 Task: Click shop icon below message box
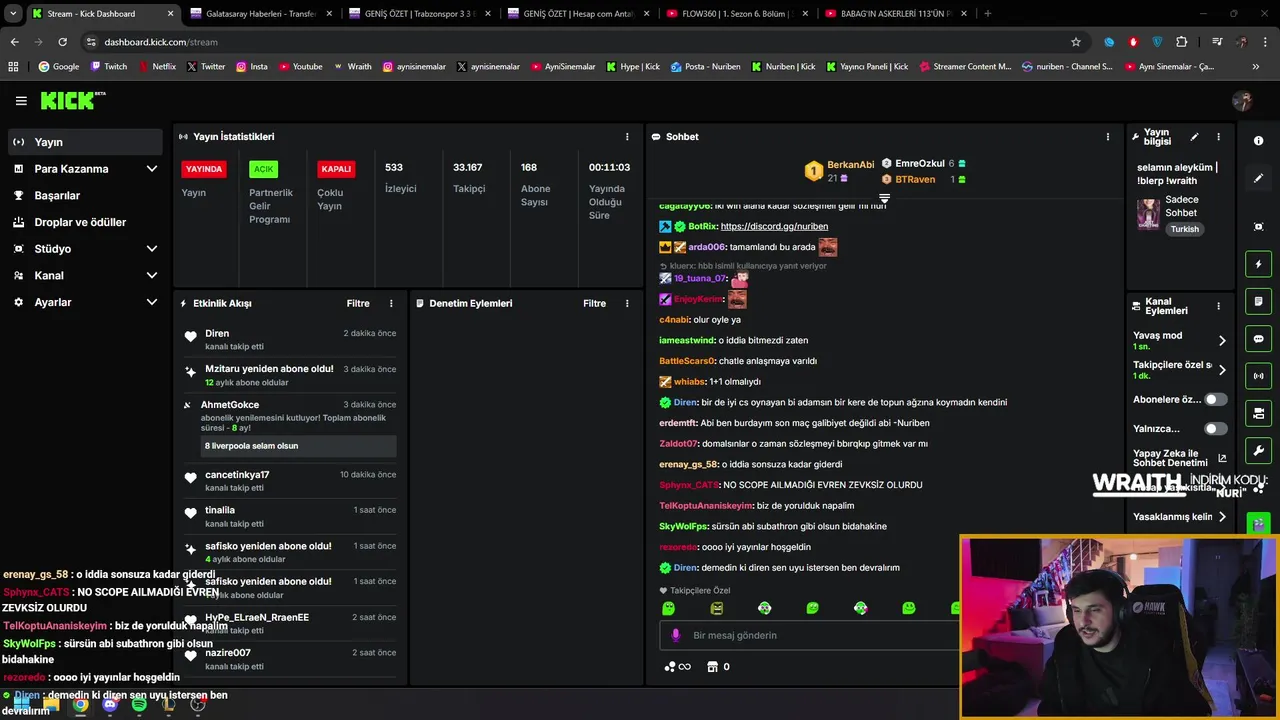(x=712, y=667)
